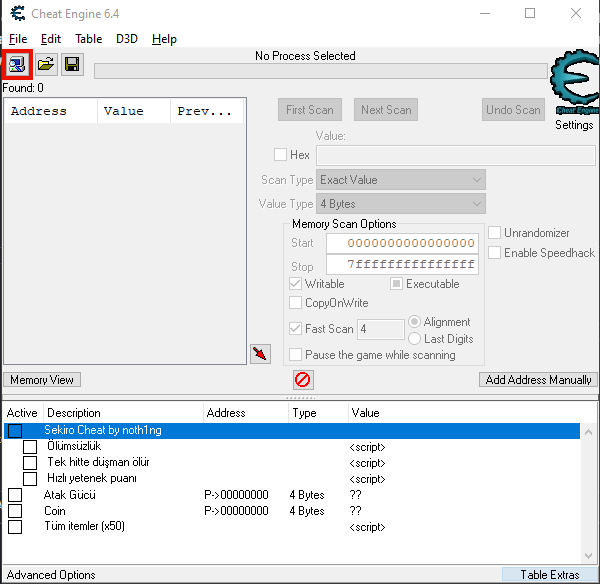The height and width of the screenshot is (584, 600).
Task: Click the panel splitter grip dots
Action: tap(300, 398)
